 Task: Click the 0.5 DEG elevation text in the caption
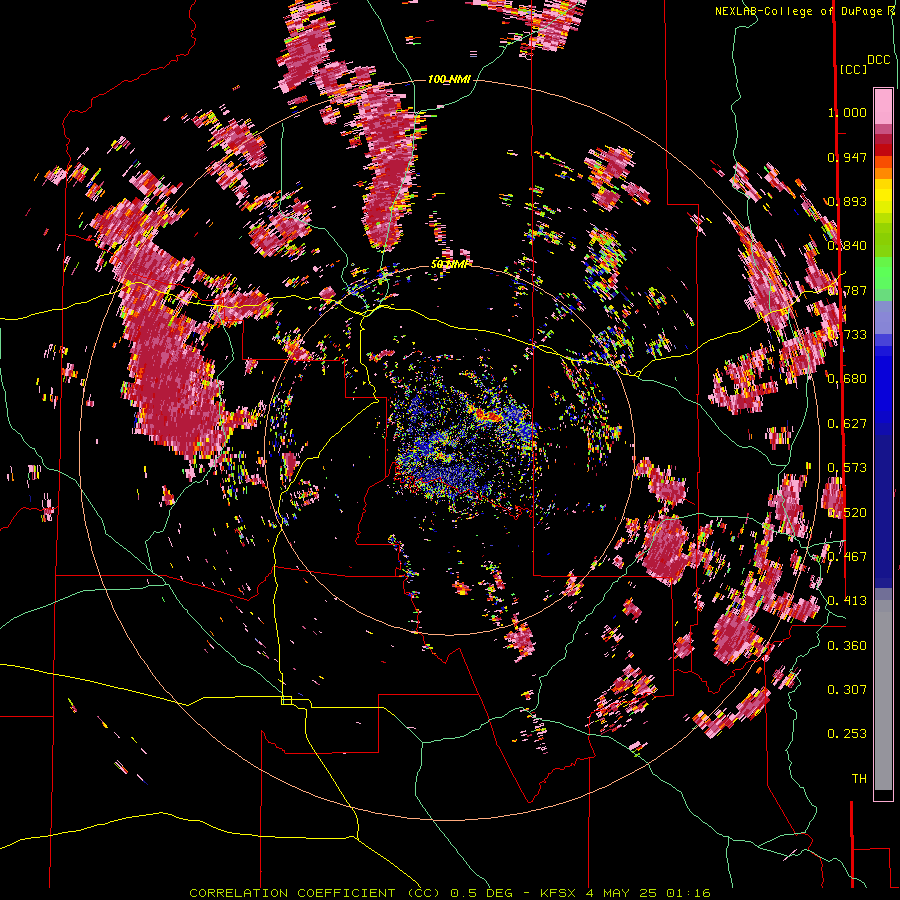(x=484, y=893)
